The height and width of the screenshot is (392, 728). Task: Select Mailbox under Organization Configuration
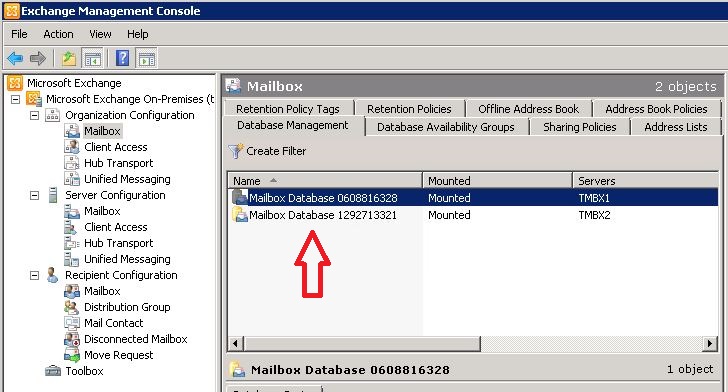[x=102, y=131]
